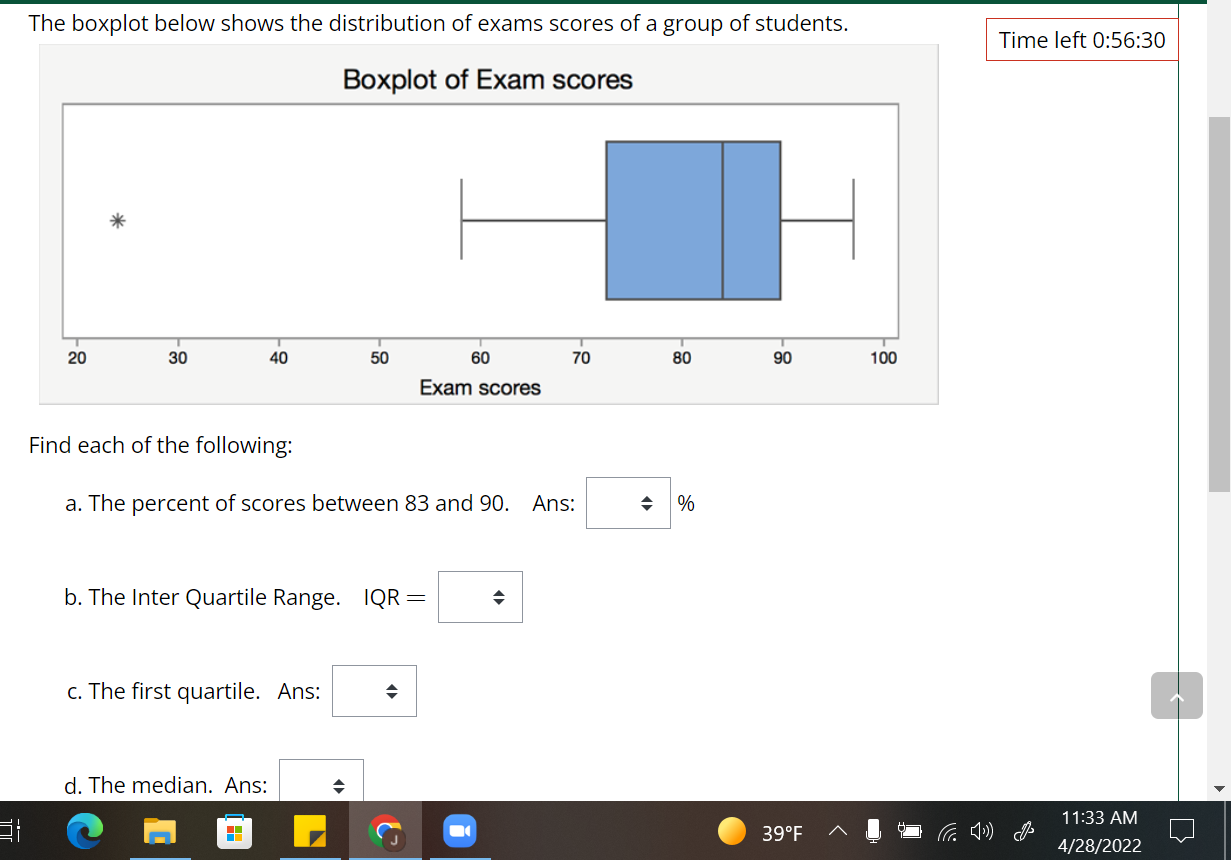Click axis tick label 50

point(379,358)
